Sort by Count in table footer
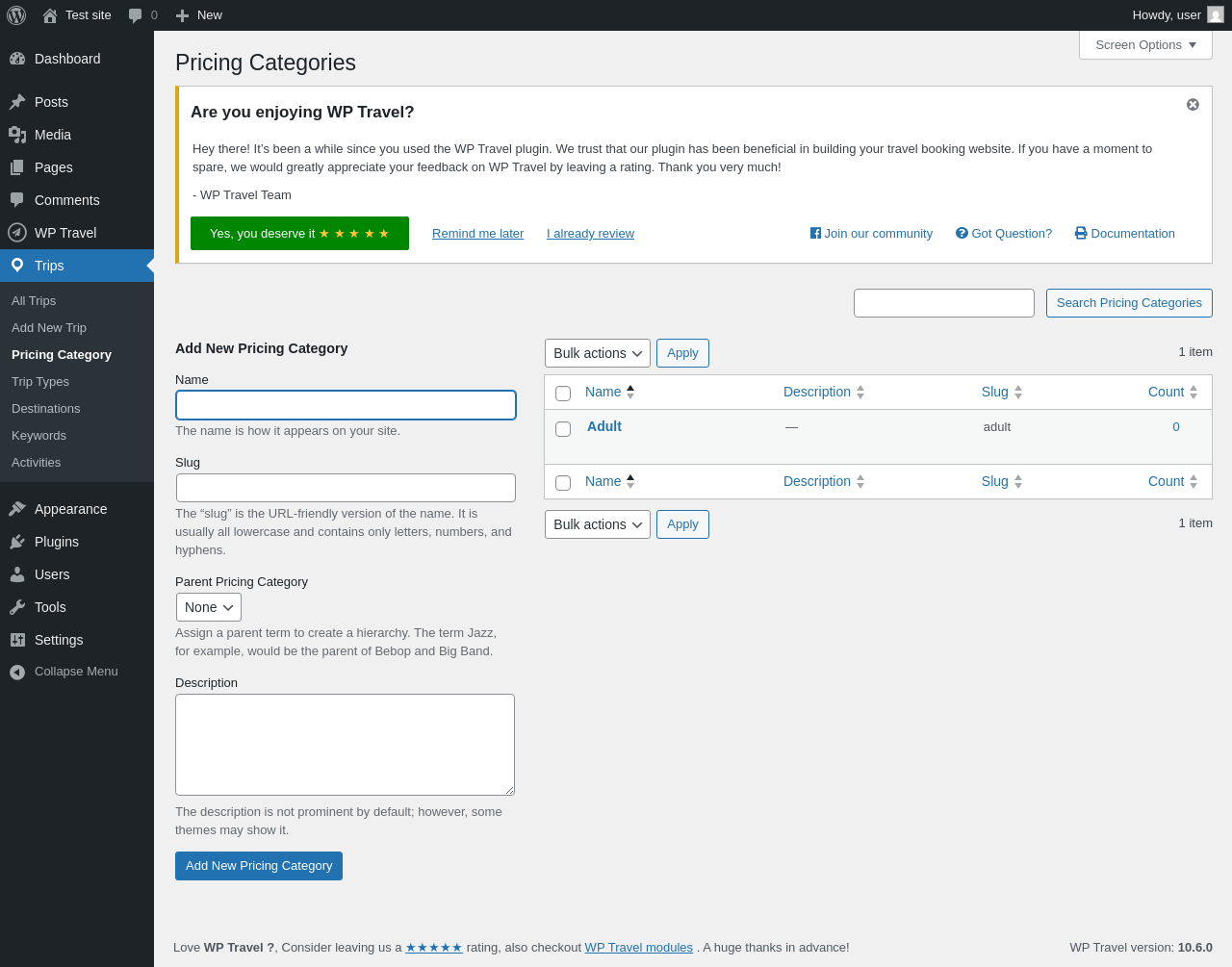Screen dimensions: 1232x967 (1173, 481)
